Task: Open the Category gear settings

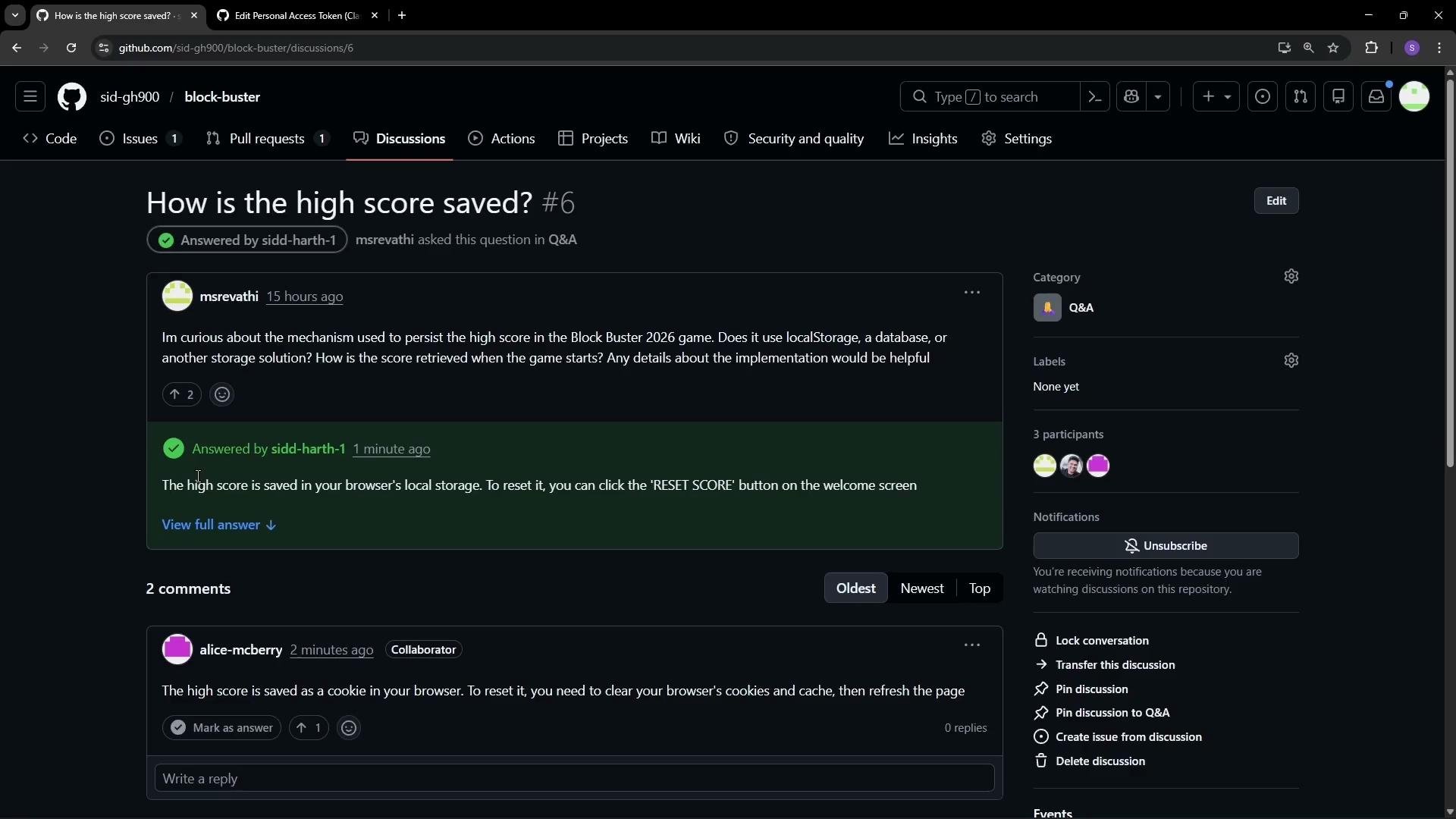Action: (1291, 277)
